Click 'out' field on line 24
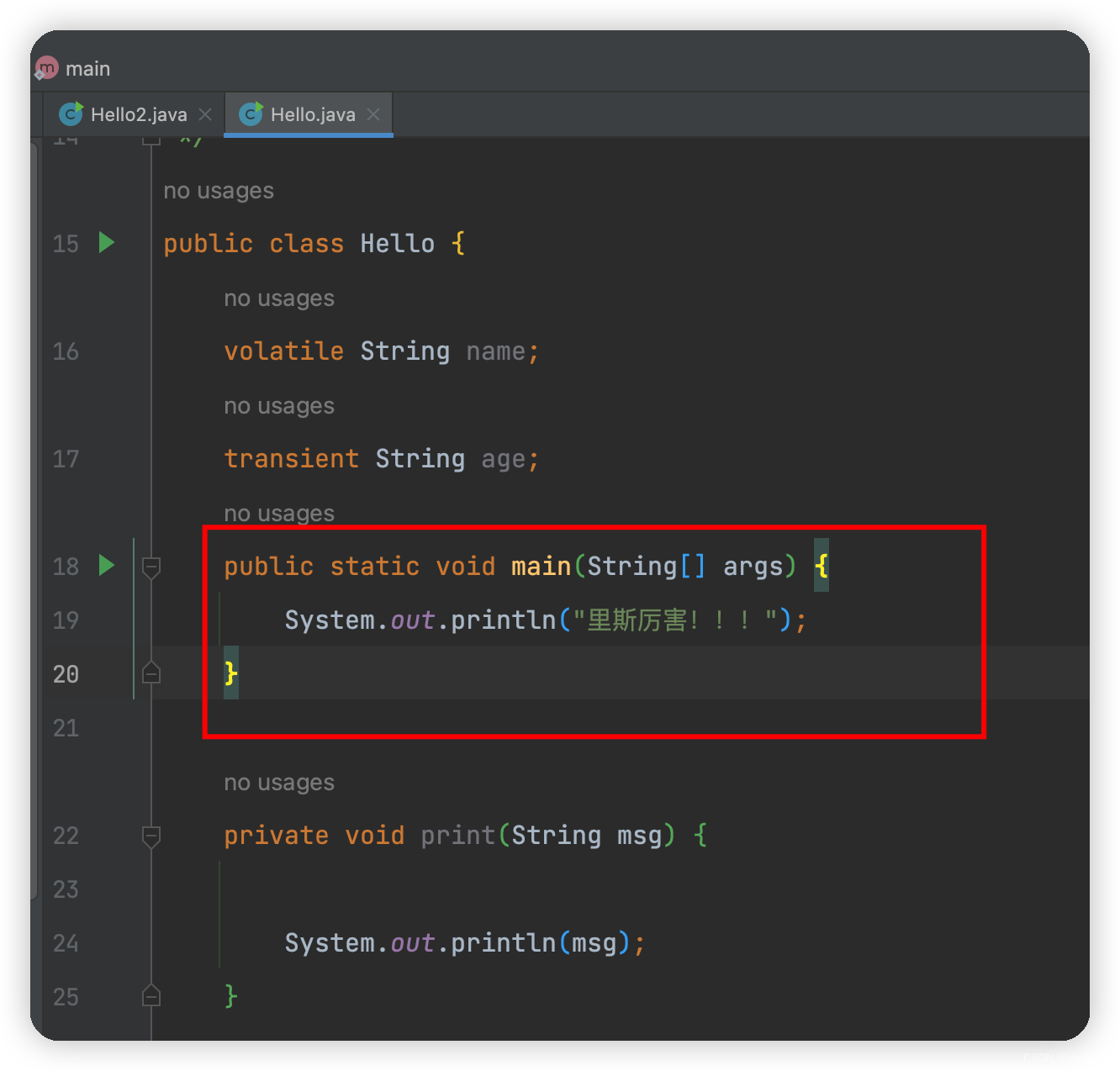Image resolution: width=1120 pixels, height=1071 pixels. pos(413,943)
